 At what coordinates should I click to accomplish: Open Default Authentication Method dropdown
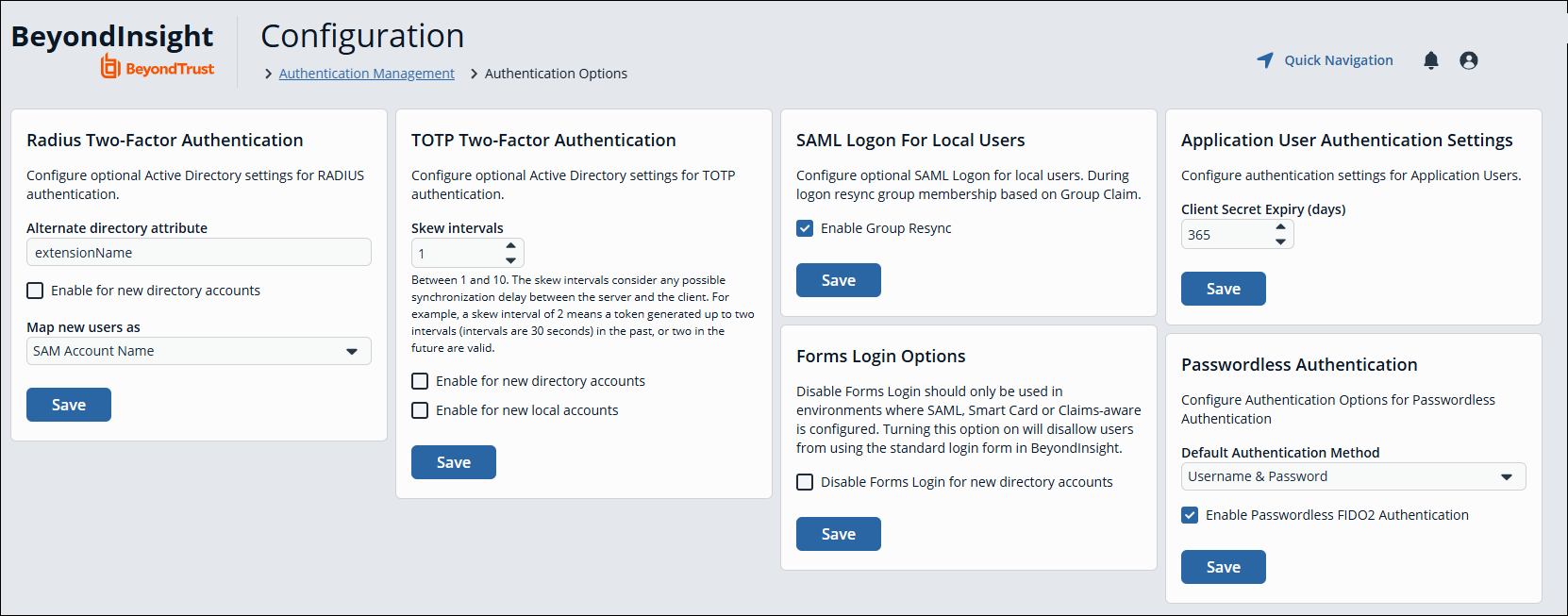click(x=1353, y=476)
